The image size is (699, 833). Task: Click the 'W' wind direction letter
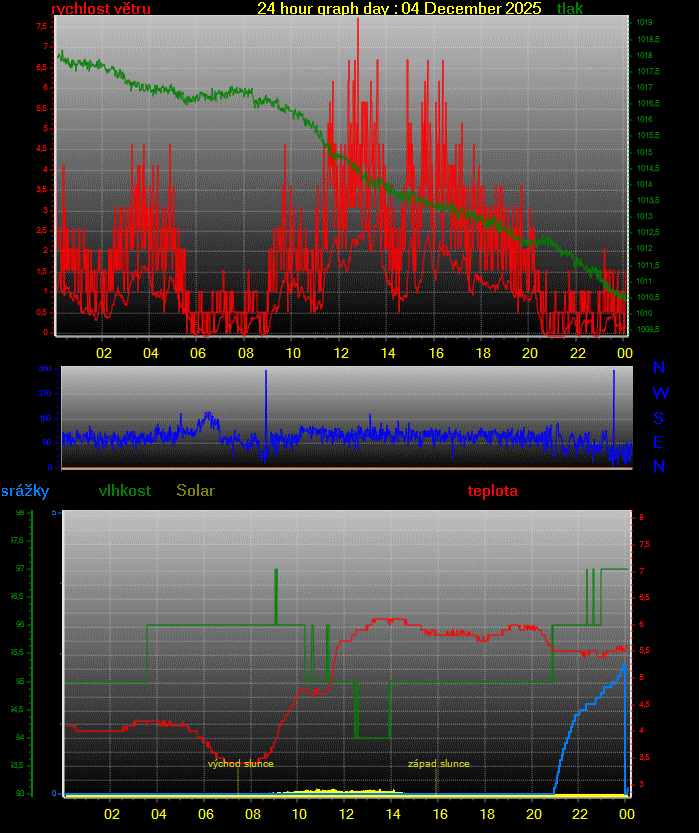660,393
